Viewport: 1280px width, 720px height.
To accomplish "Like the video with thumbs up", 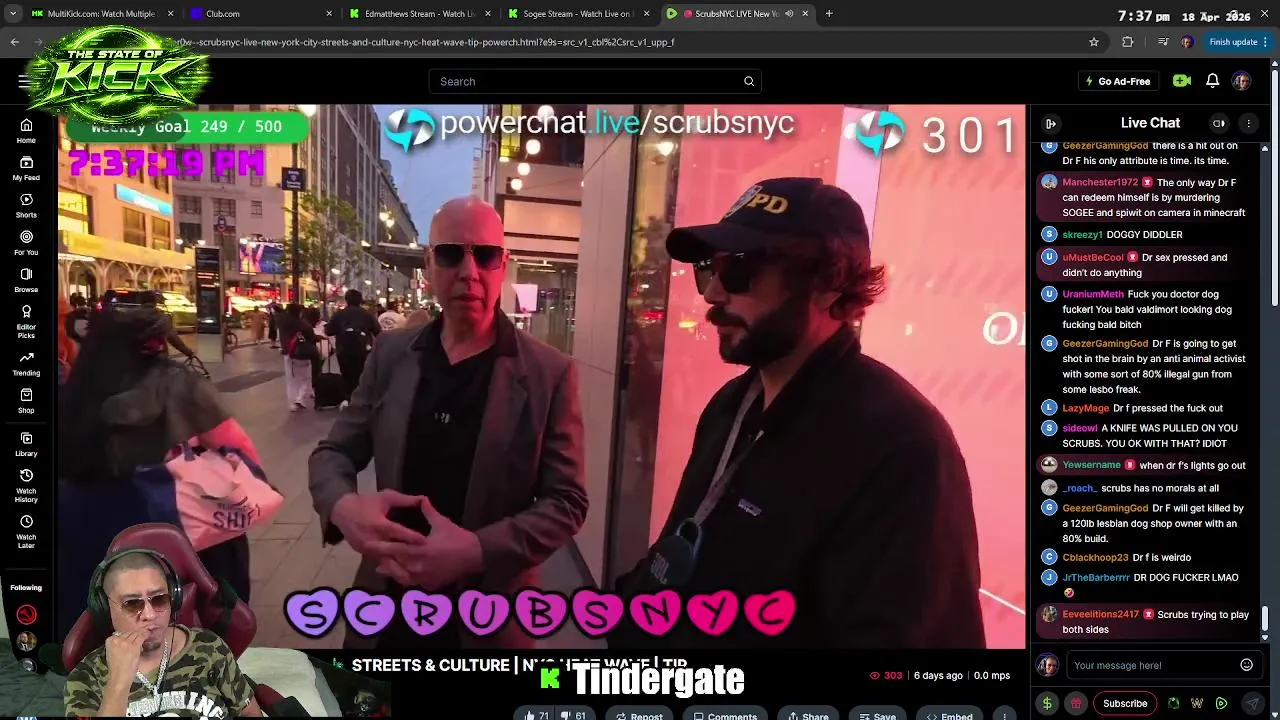I will pos(537,715).
